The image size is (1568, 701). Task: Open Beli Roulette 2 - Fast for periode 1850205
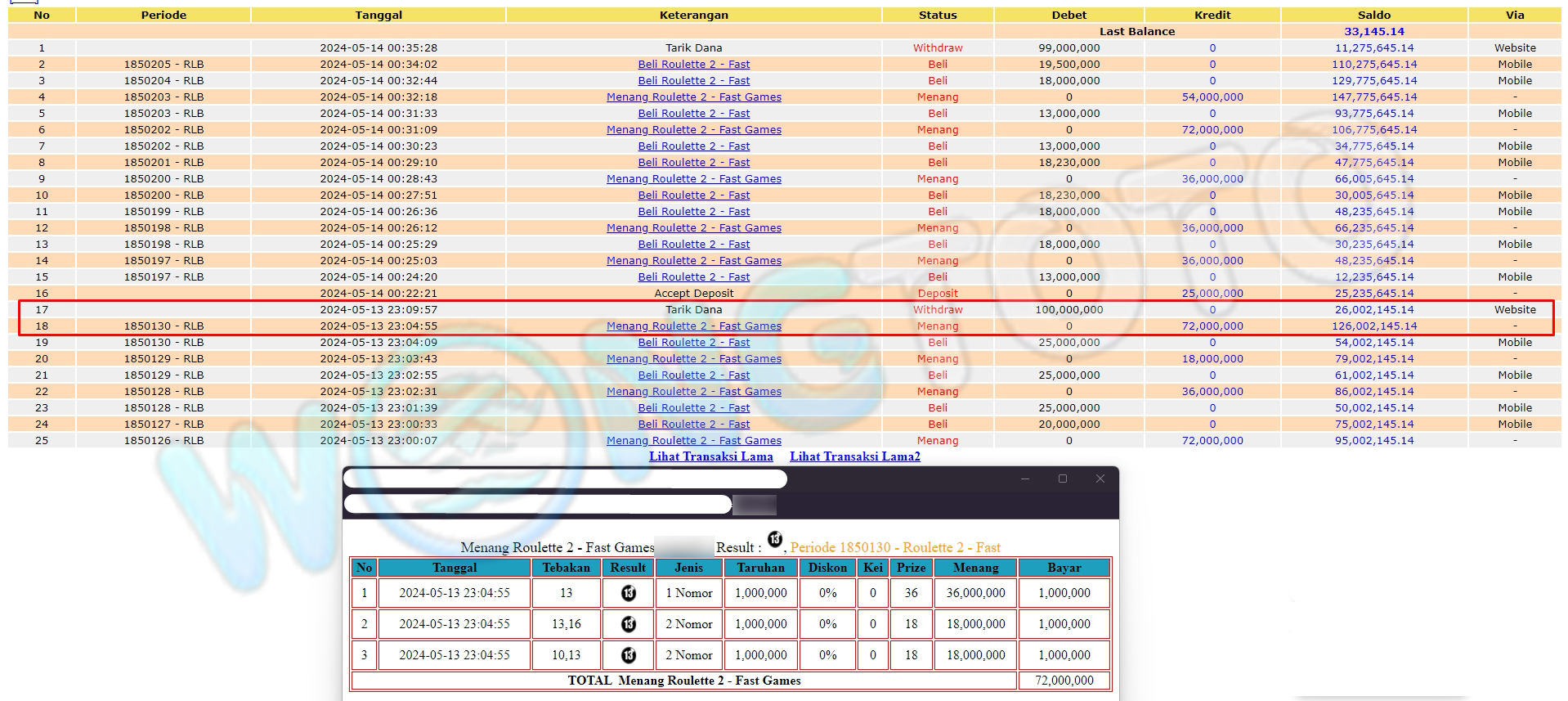[x=693, y=64]
